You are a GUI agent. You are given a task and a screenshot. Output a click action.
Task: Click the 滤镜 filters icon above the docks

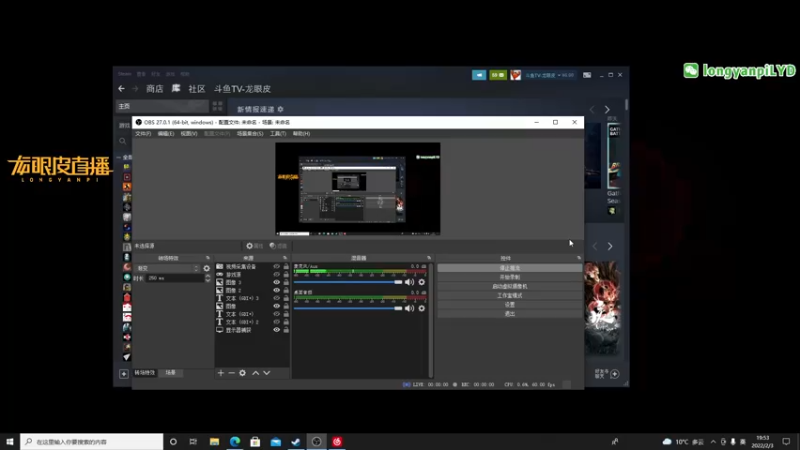(278, 246)
